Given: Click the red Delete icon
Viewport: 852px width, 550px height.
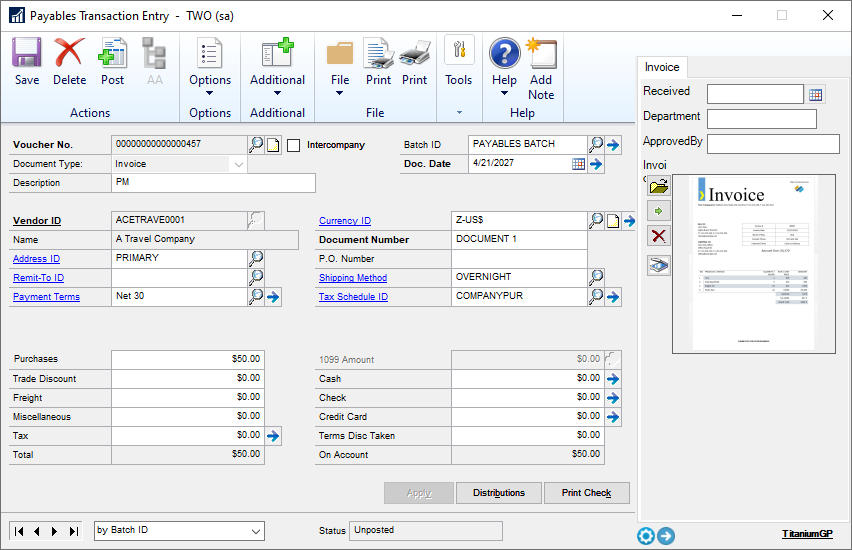Looking at the screenshot, I should click(x=69, y=53).
